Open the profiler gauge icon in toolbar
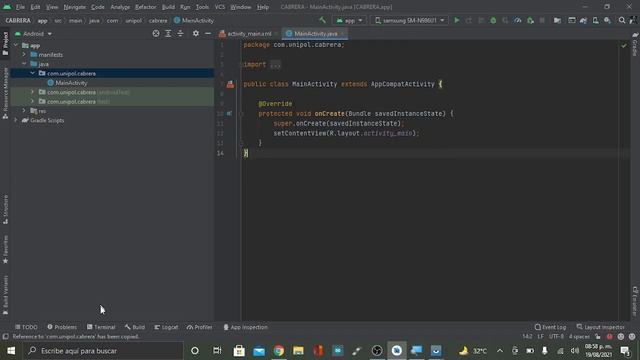 (518, 20)
